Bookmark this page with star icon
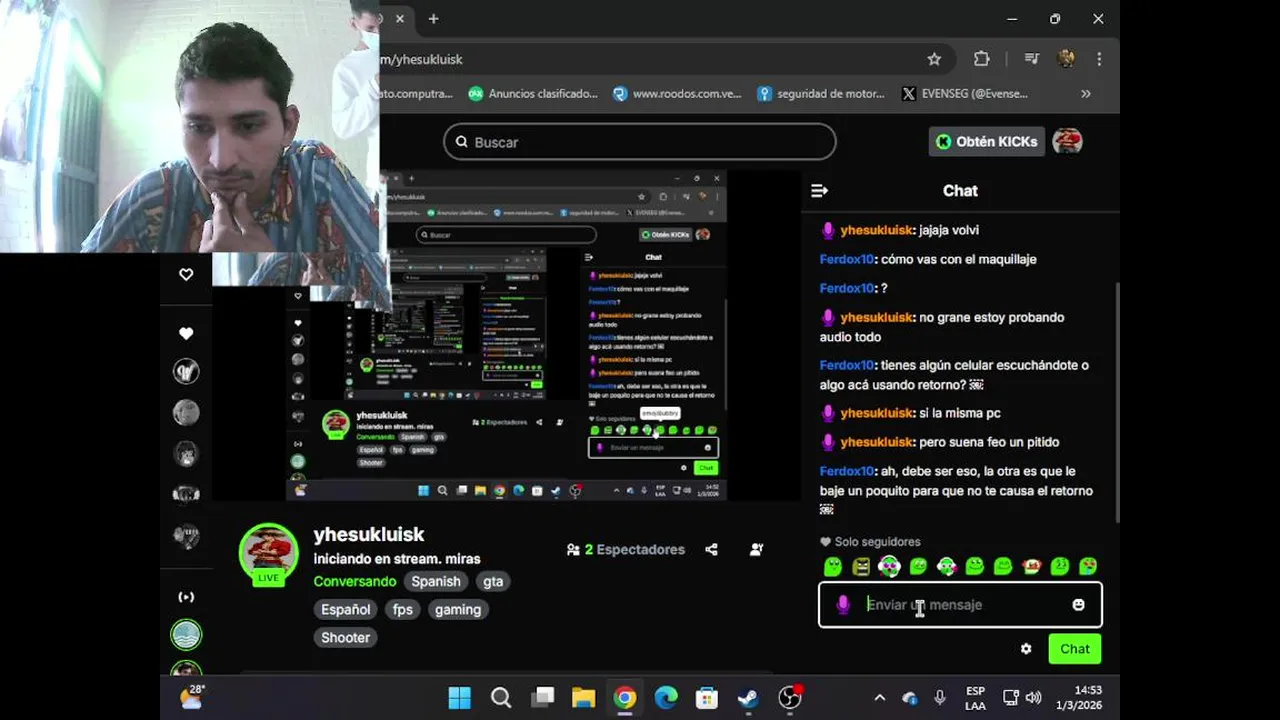Image resolution: width=1280 pixels, height=720 pixels. [934, 59]
